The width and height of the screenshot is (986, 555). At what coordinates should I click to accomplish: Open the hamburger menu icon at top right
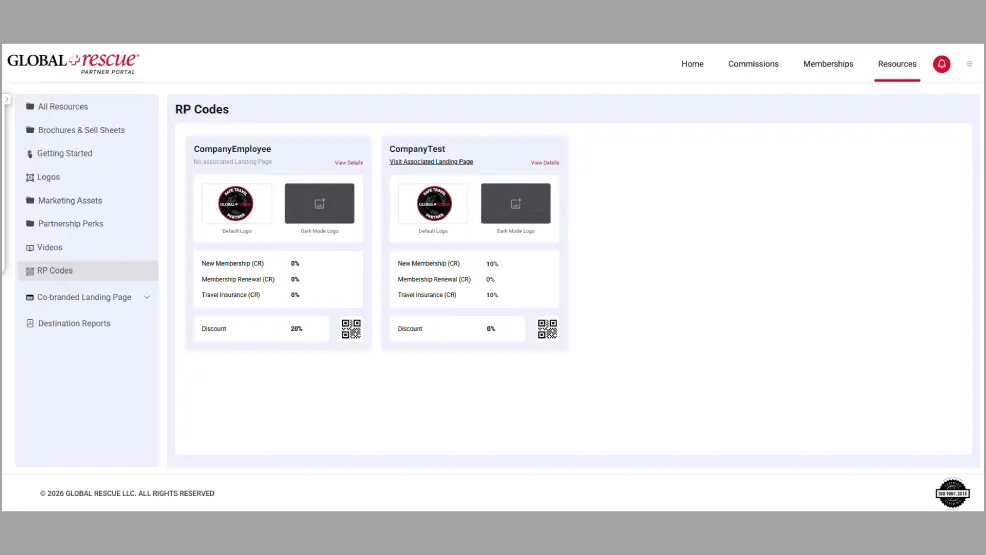(x=969, y=64)
